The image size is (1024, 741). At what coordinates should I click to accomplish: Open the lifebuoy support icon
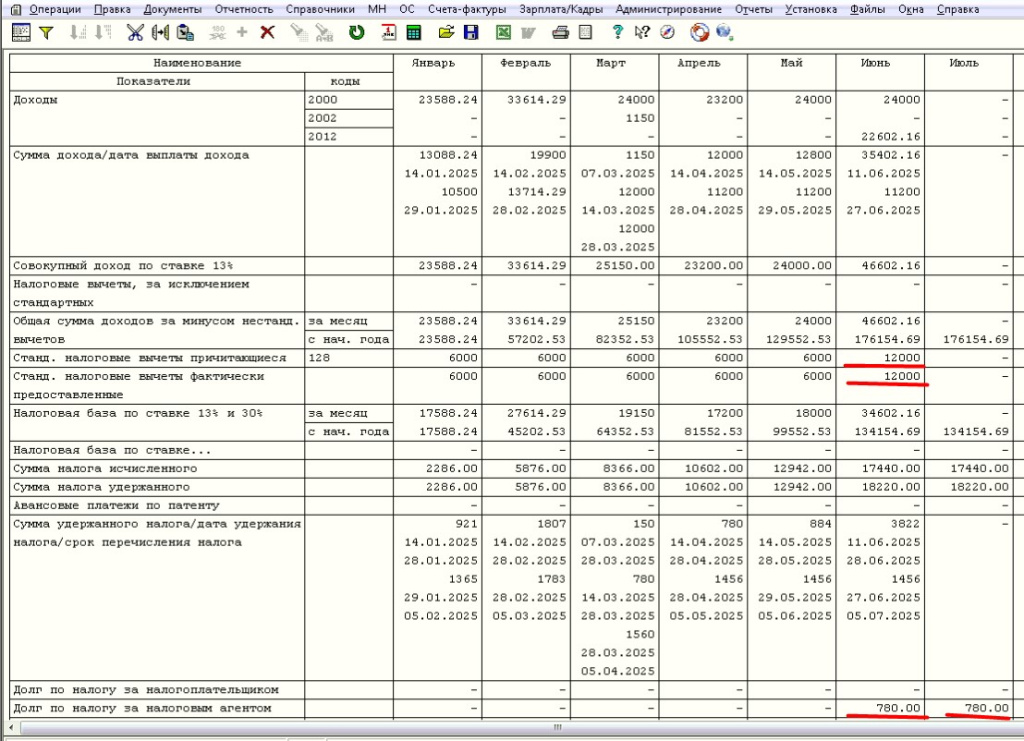tap(699, 32)
